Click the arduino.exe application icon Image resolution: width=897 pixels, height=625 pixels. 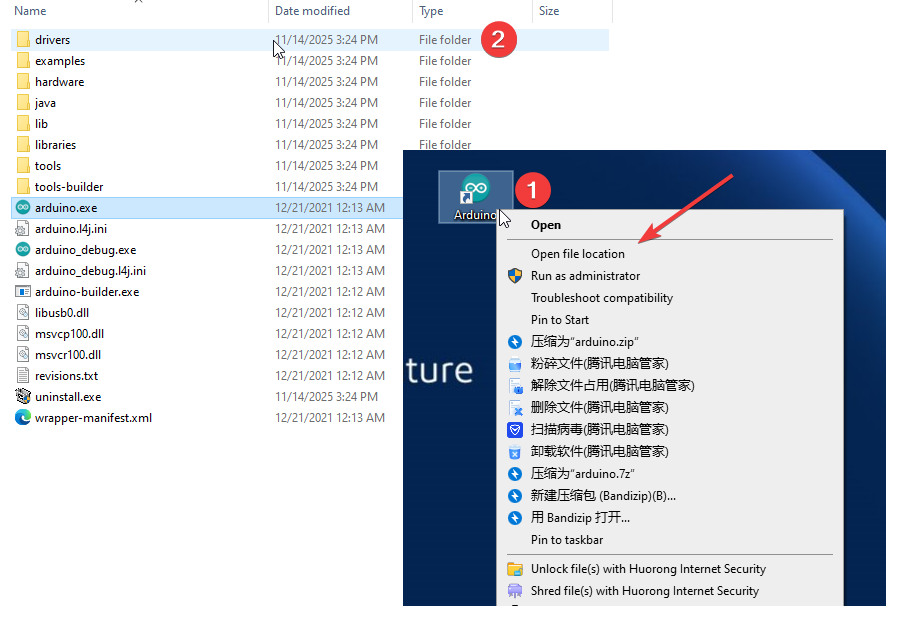[23, 208]
